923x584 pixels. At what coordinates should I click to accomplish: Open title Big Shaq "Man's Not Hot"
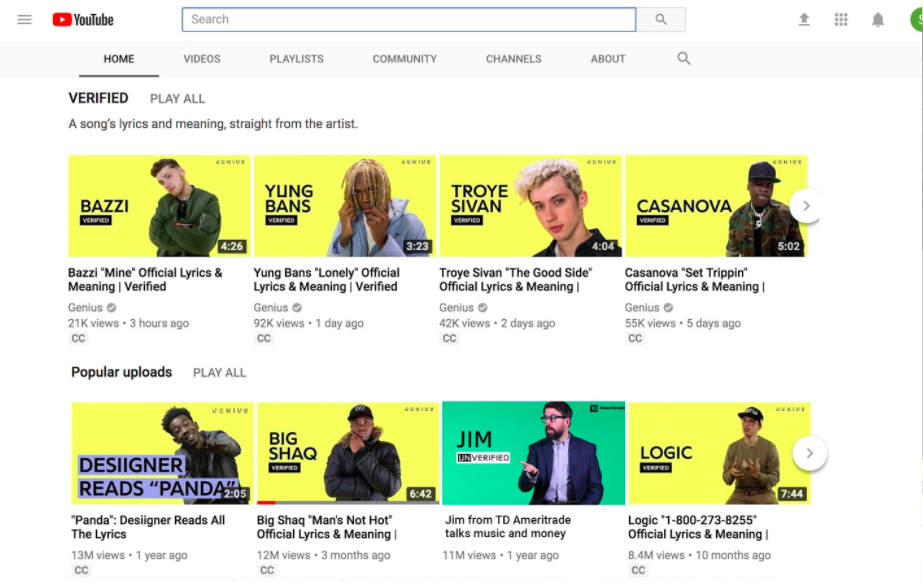pyautogui.click(x=327, y=527)
